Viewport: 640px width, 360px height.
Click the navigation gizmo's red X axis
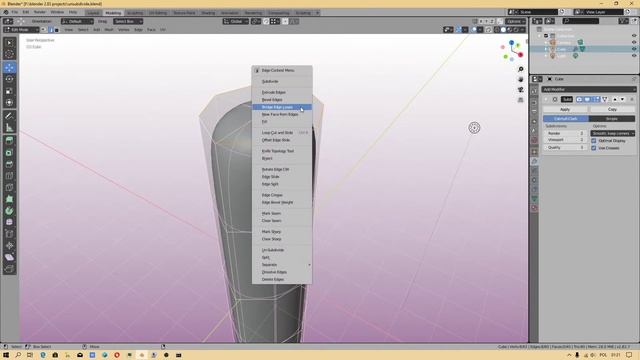pos(521,55)
